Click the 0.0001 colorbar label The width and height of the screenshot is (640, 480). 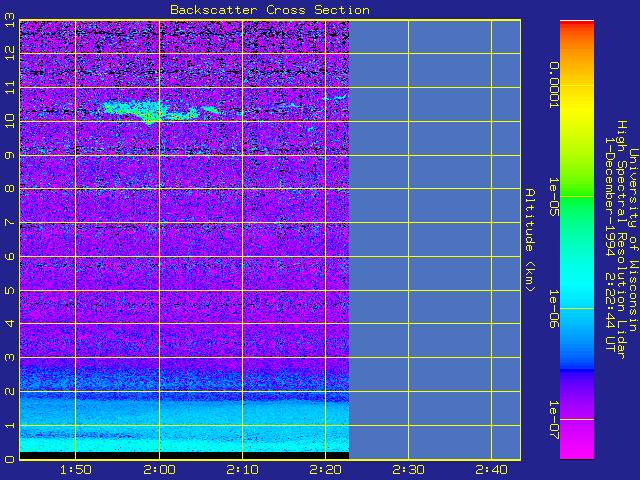pyautogui.click(x=553, y=85)
